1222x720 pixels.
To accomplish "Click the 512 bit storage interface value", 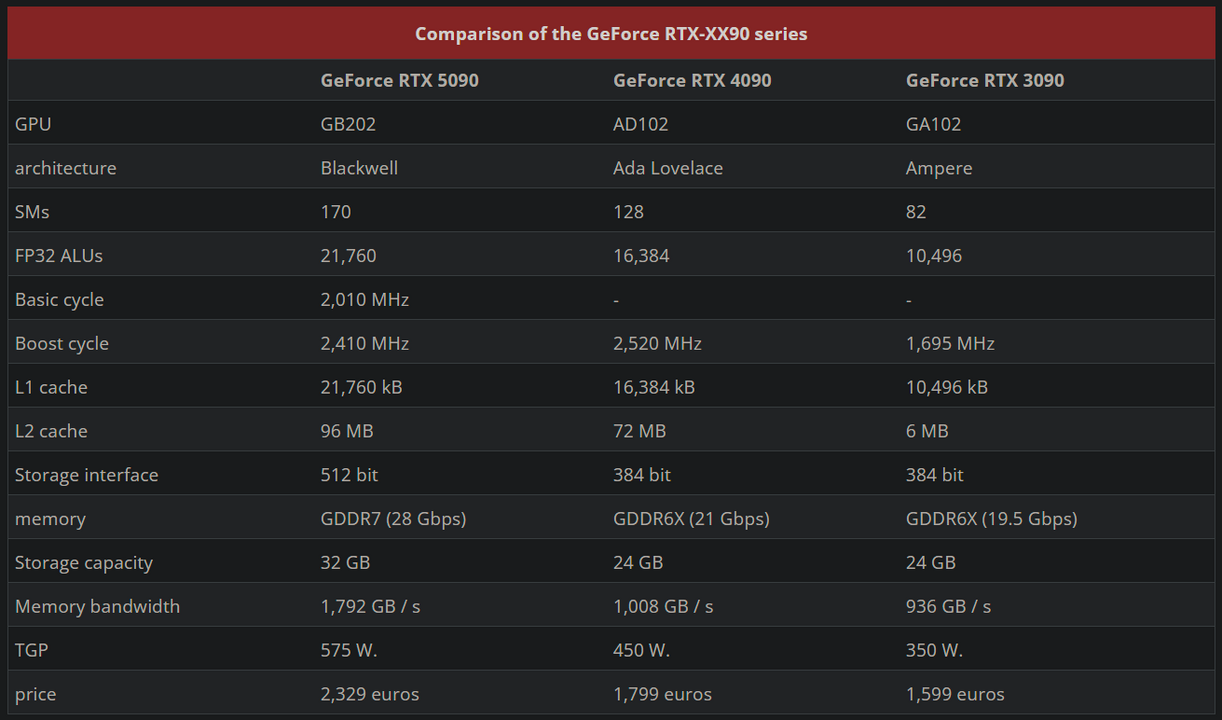I will [349, 475].
